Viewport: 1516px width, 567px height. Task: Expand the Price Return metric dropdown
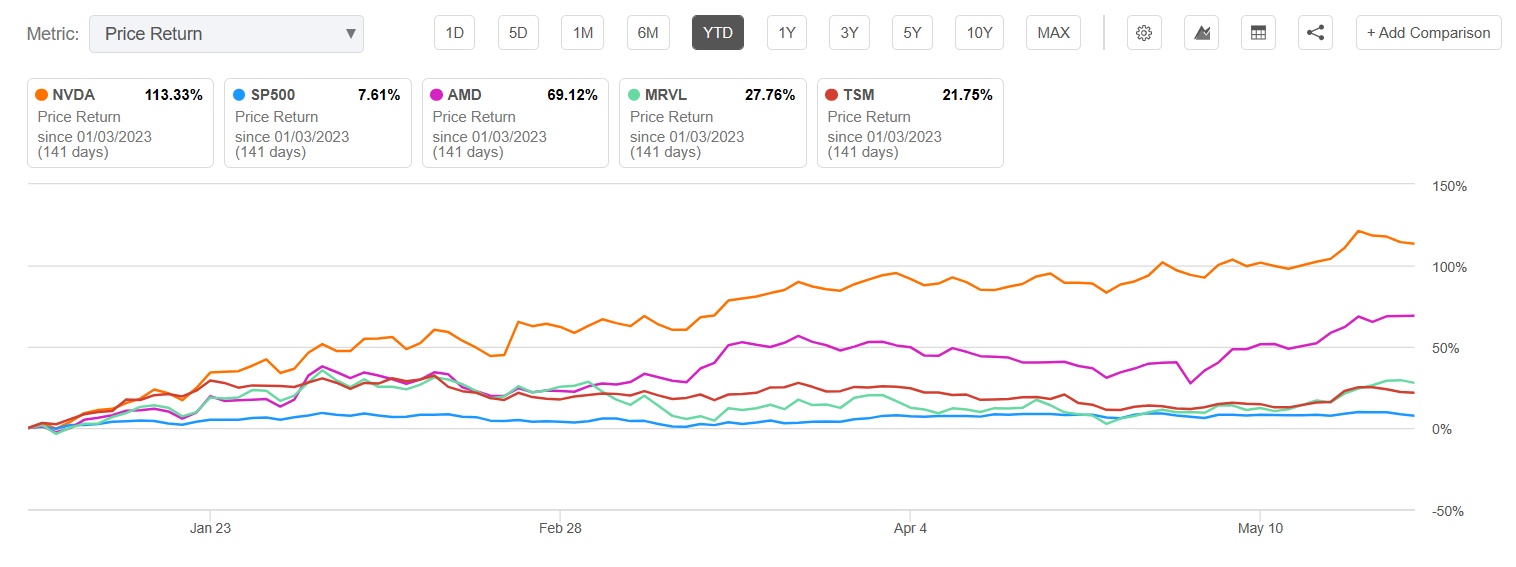(x=226, y=34)
